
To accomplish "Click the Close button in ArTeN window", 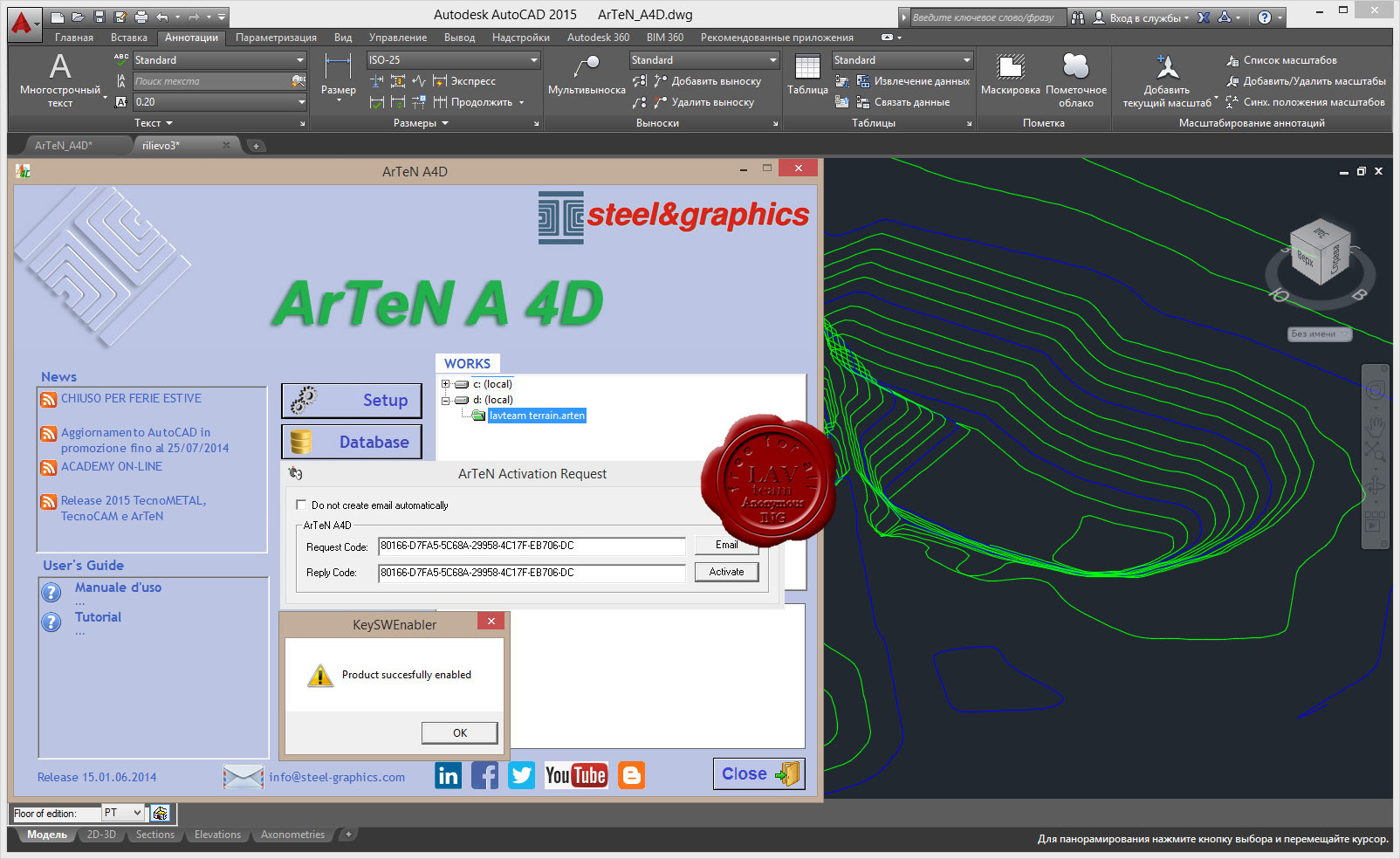I will pyautogui.click(x=759, y=773).
